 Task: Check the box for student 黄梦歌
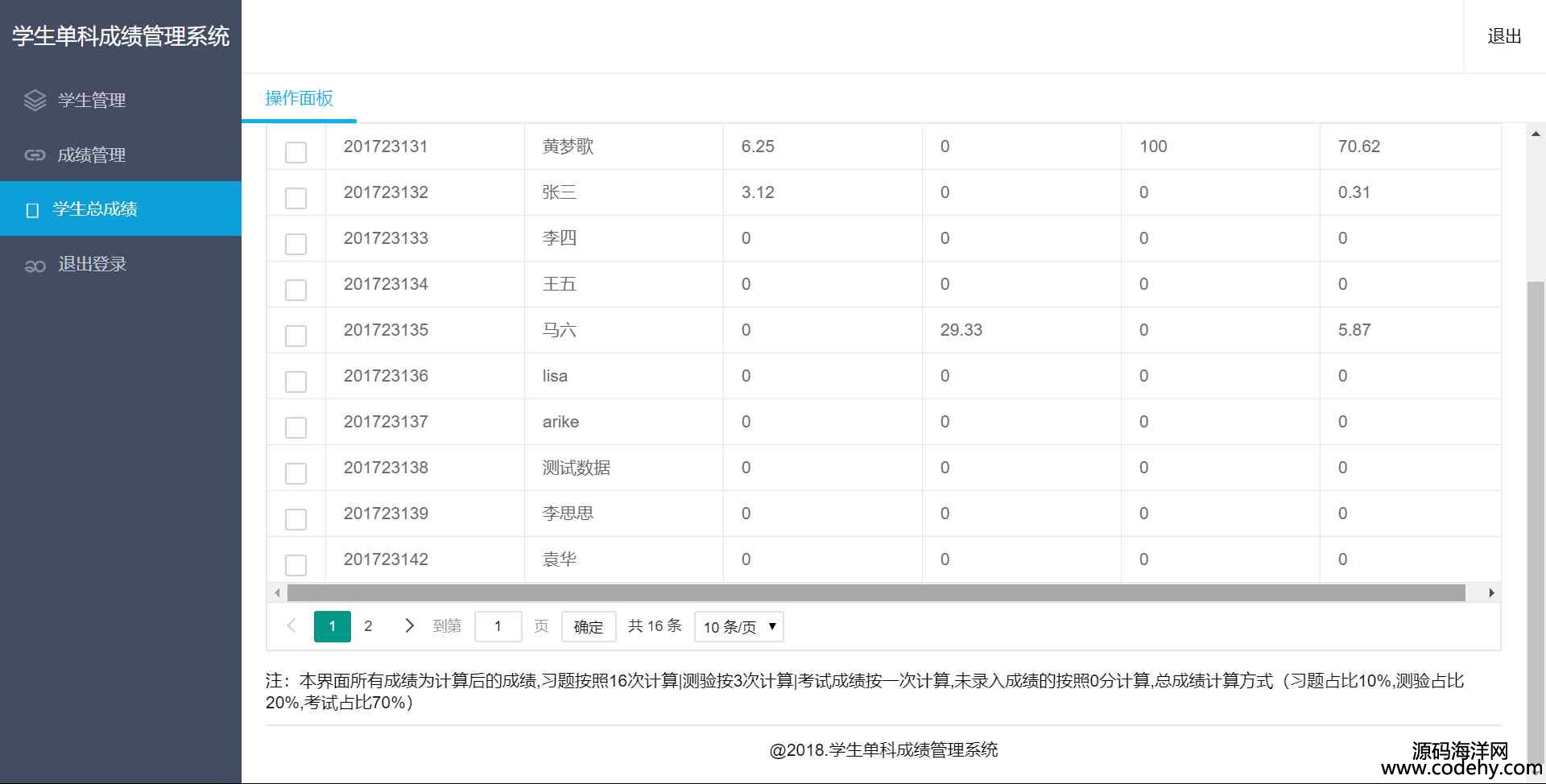click(296, 152)
